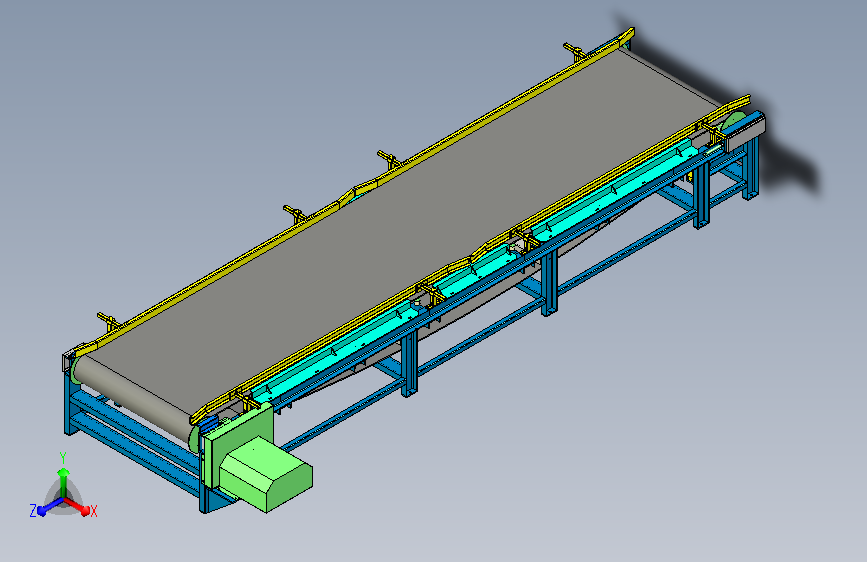Viewport: 867px width, 562px height.
Task: Click the yellow rail bracket at near-left end
Action: coord(108,321)
